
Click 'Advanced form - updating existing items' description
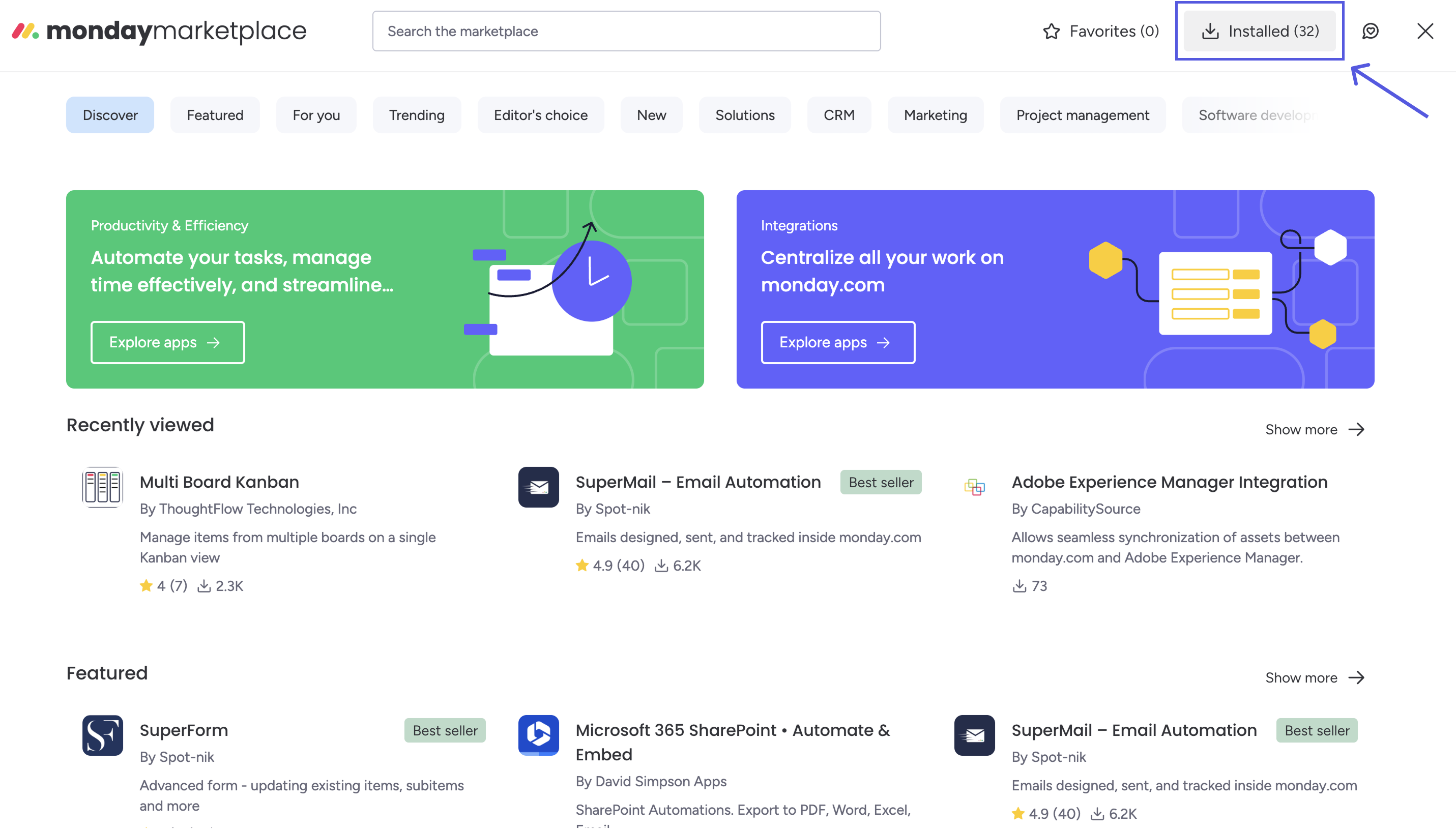pyautogui.click(x=302, y=795)
